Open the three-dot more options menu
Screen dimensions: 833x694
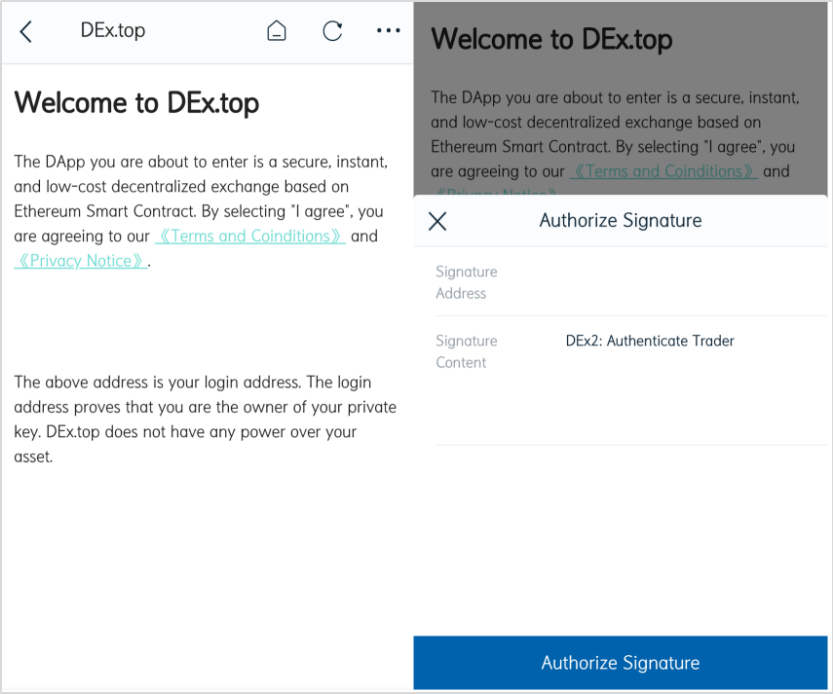tap(388, 31)
